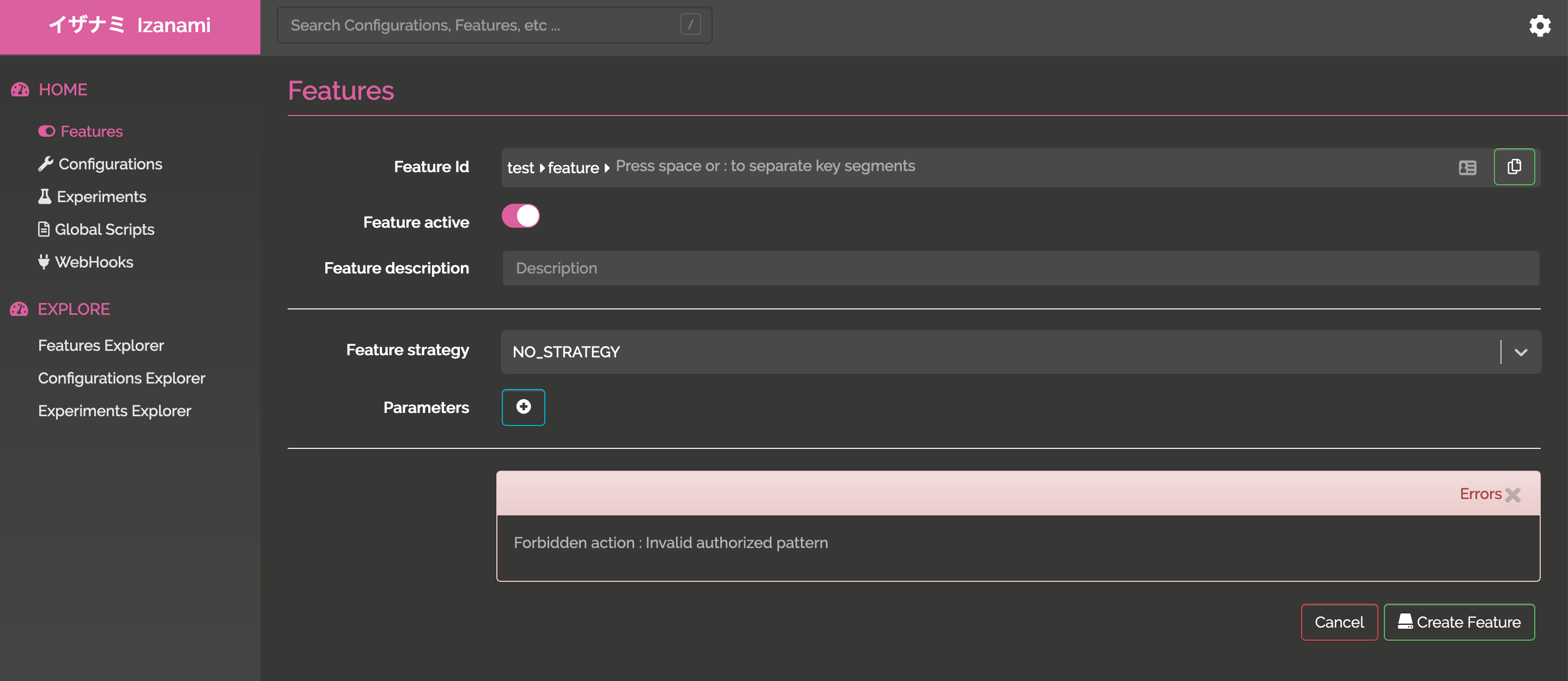This screenshot has width=1568, height=681.
Task: Click the Configurations wrench icon
Action: pos(46,163)
